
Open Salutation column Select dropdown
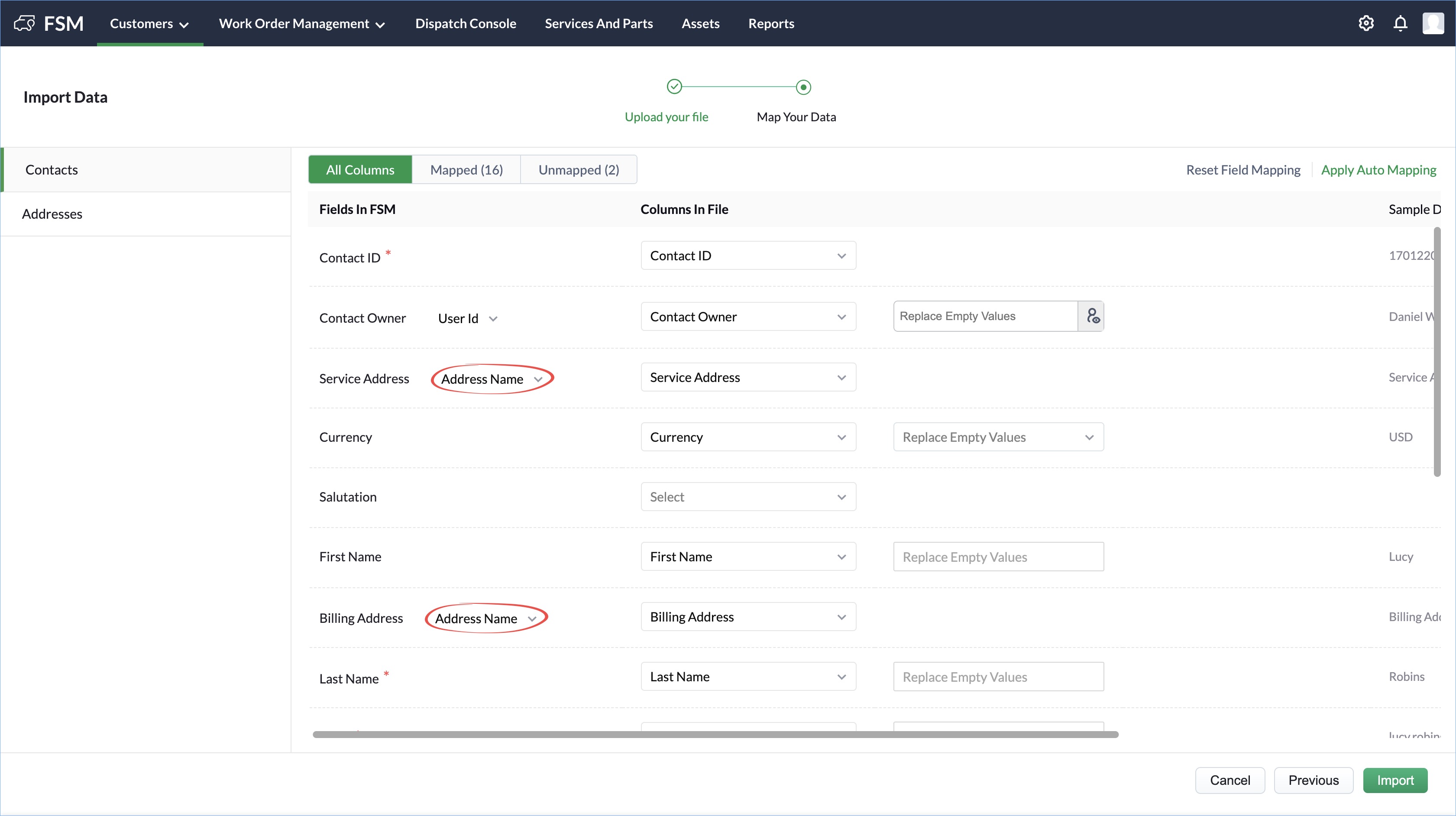coord(748,497)
